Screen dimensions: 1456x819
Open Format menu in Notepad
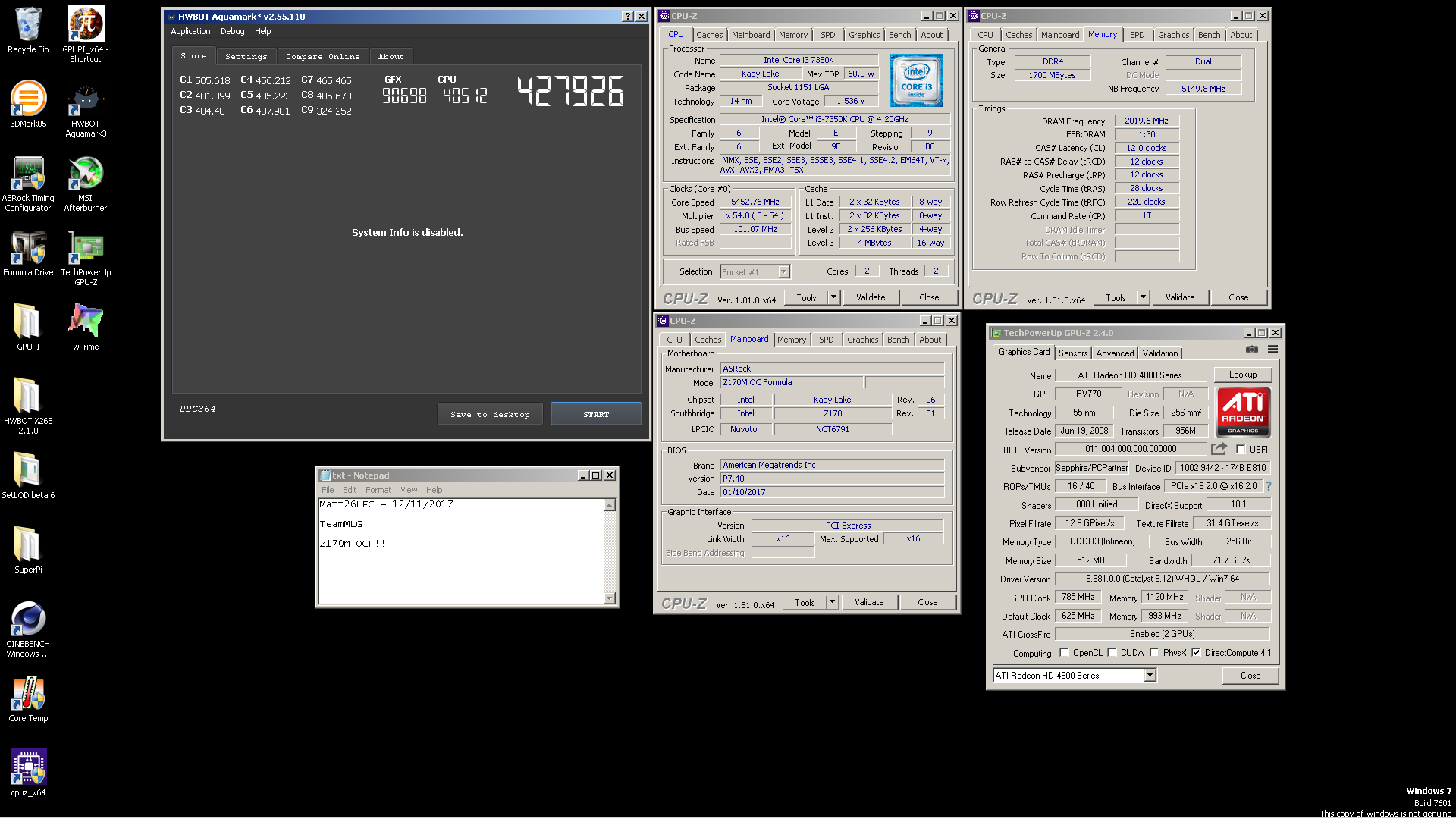(x=378, y=490)
